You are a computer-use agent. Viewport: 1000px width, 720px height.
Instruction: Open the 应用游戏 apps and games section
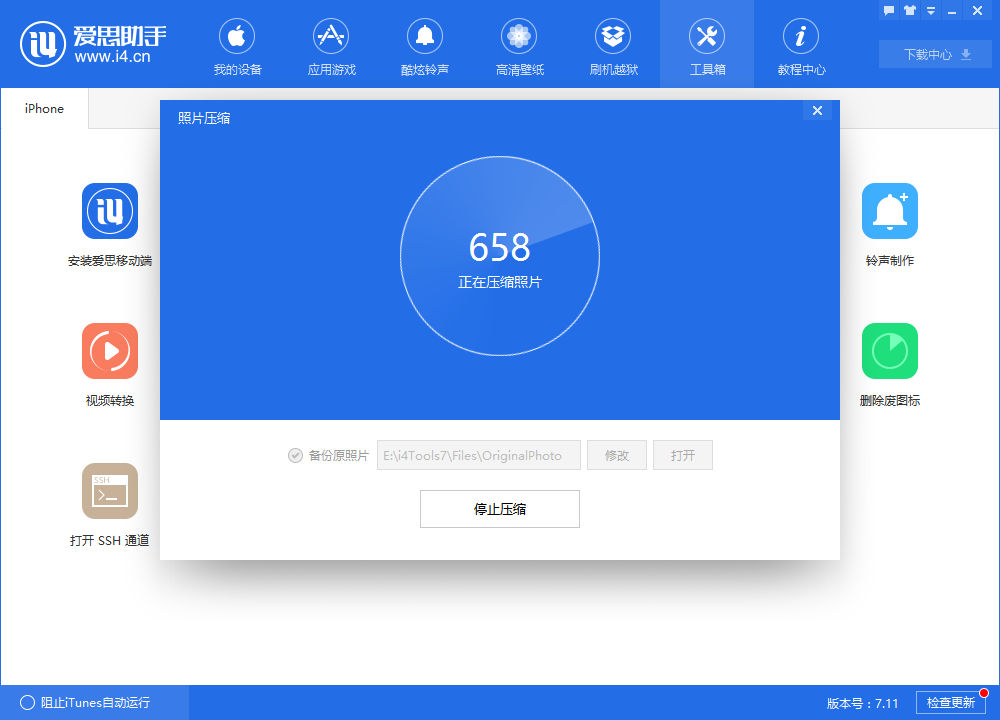point(331,45)
